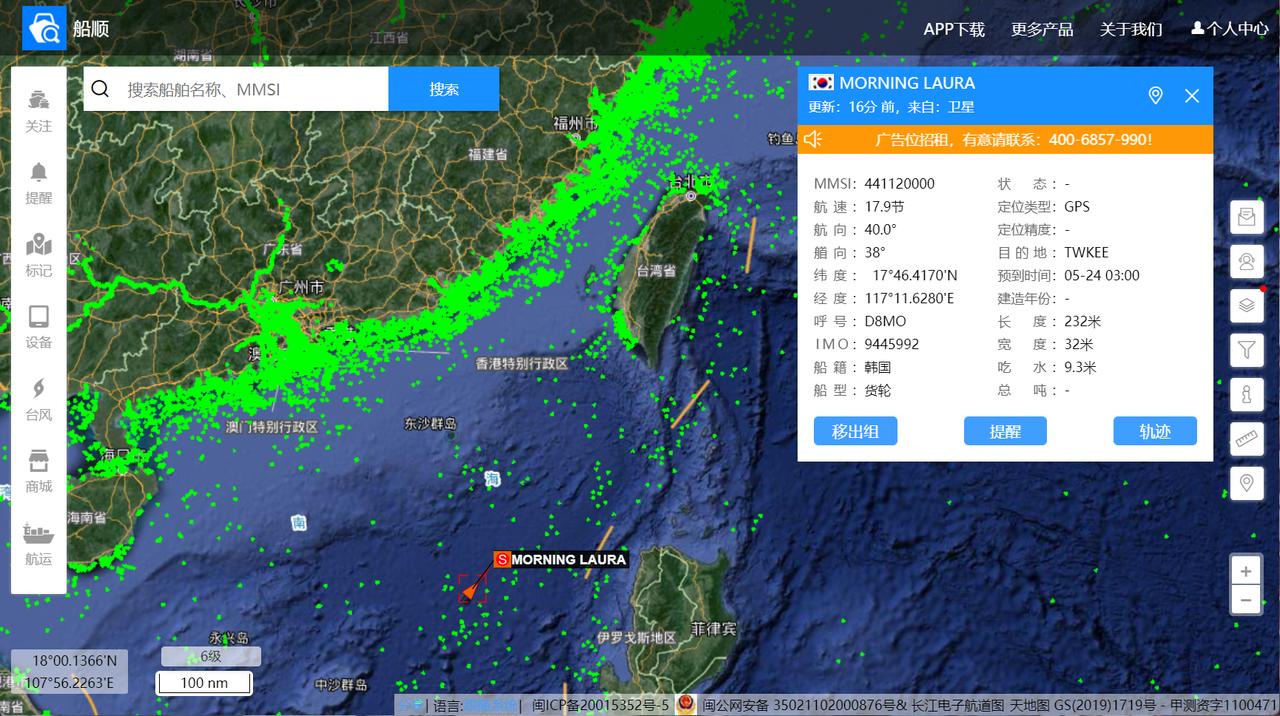
Task: Click the 搜索 search button
Action: 444,89
